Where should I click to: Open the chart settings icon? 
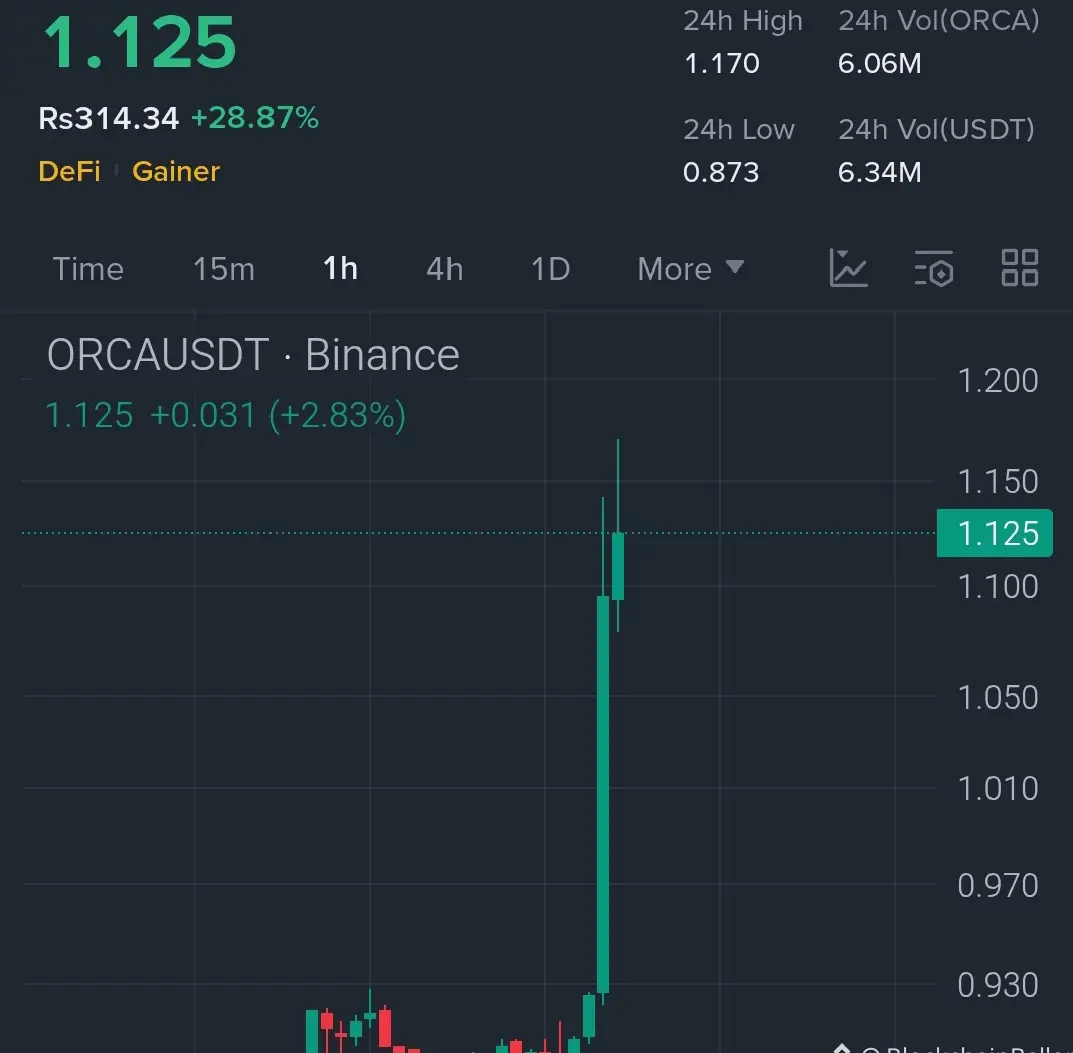(x=934, y=268)
